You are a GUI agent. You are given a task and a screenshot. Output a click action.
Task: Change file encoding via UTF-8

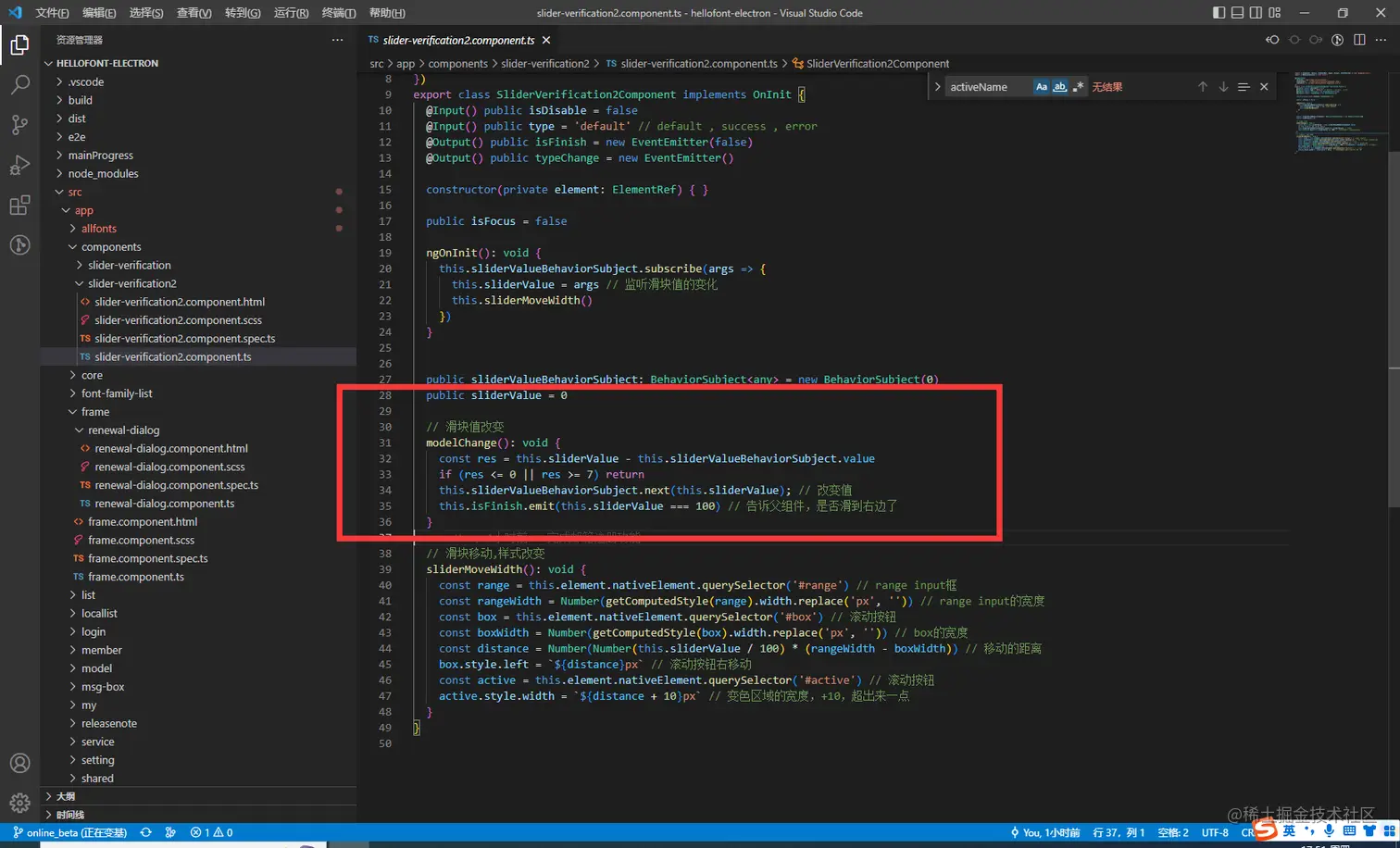pyautogui.click(x=1215, y=832)
